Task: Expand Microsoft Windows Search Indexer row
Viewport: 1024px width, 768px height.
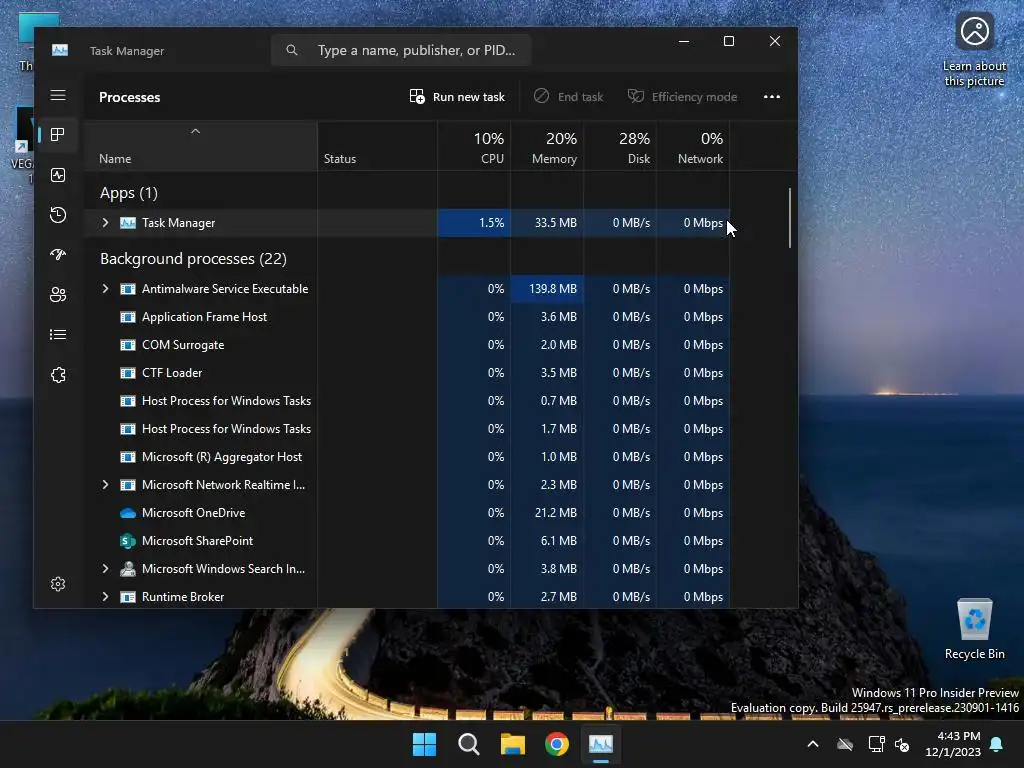Action: tap(105, 569)
